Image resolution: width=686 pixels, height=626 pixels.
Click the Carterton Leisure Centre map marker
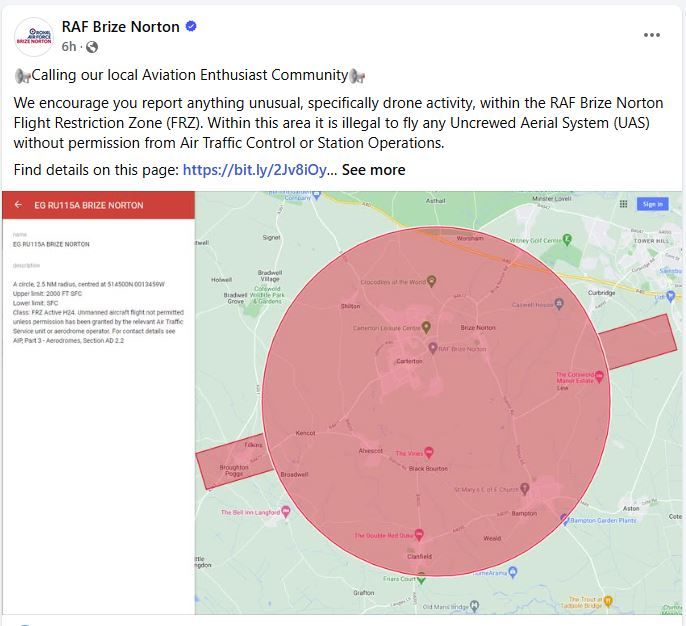426,327
